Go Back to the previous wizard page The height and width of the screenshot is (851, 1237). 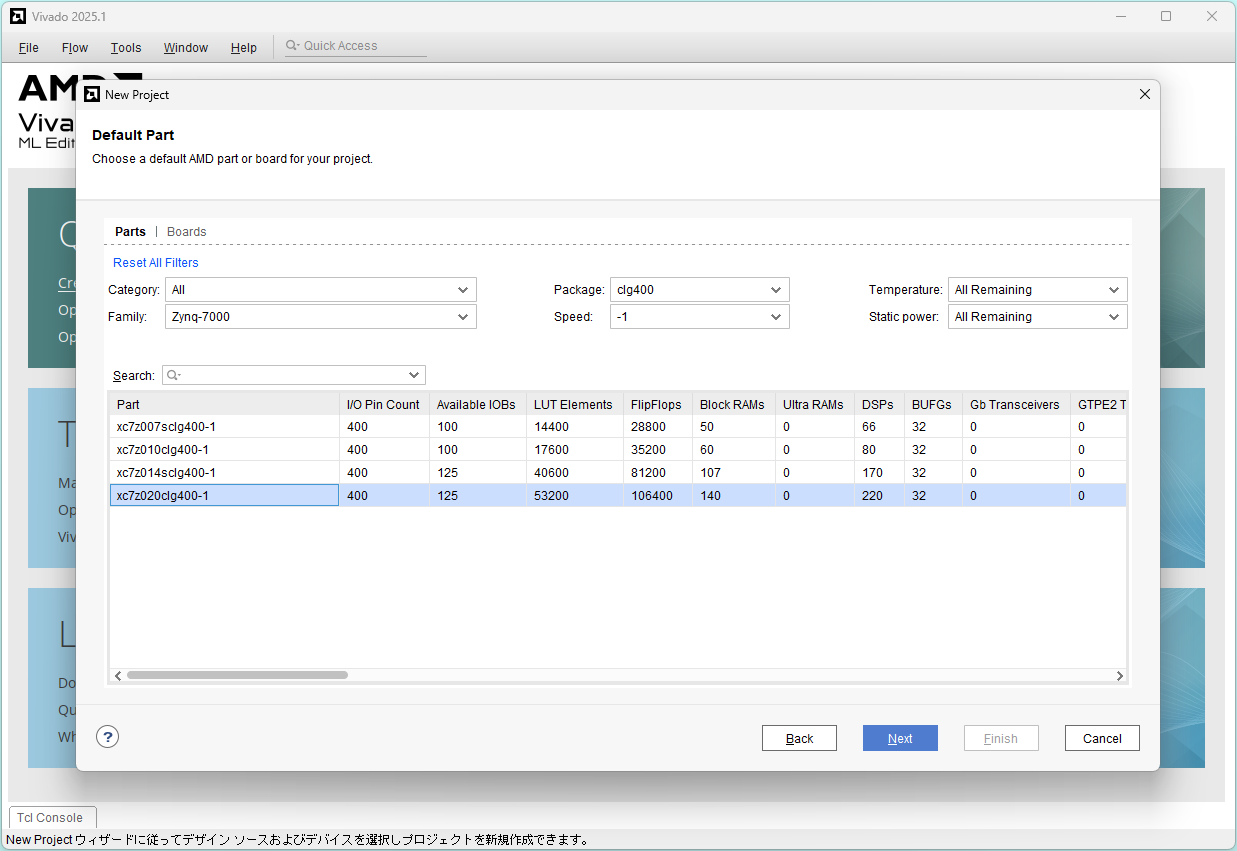799,738
